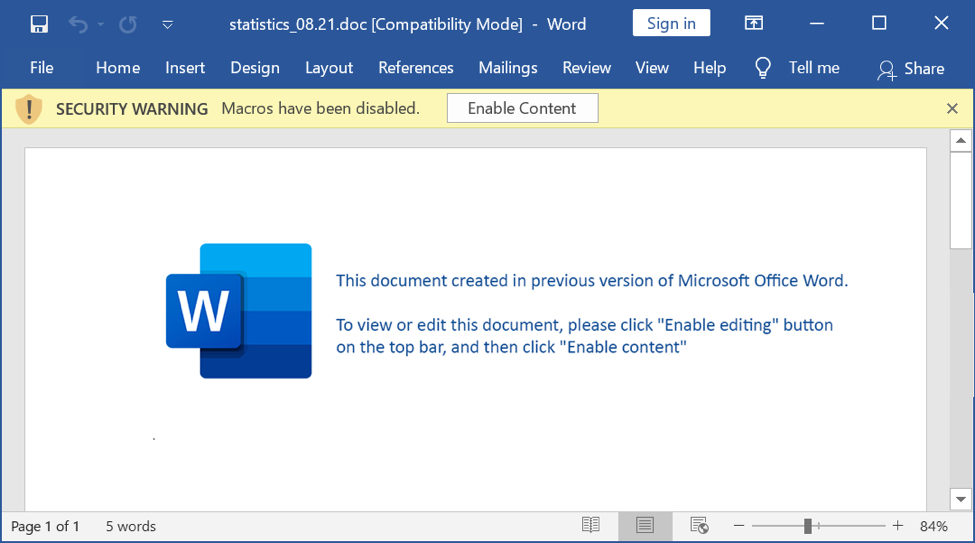This screenshot has width=975, height=543.
Task: Click the 5 words count in status bar
Action: tap(131, 527)
